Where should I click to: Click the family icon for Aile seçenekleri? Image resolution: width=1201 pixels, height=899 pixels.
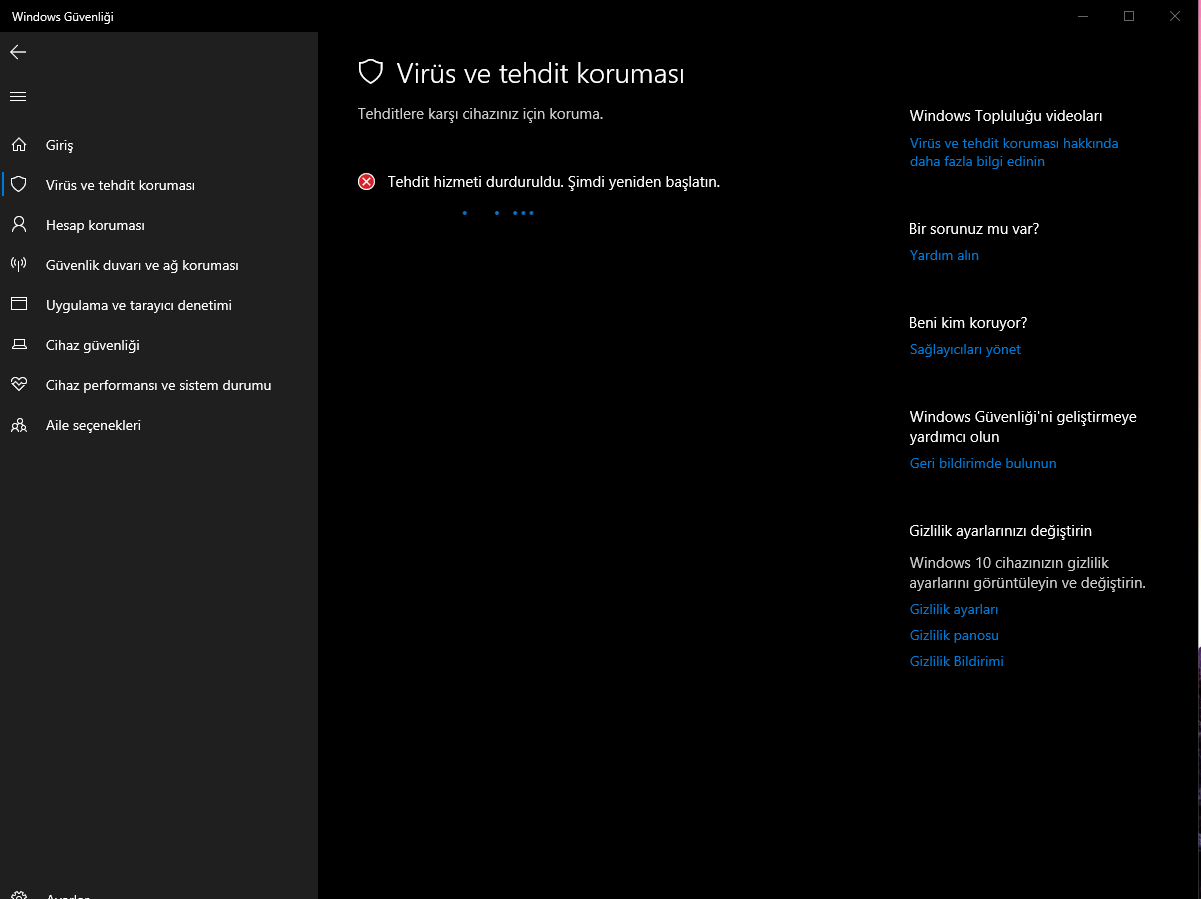[x=18, y=425]
